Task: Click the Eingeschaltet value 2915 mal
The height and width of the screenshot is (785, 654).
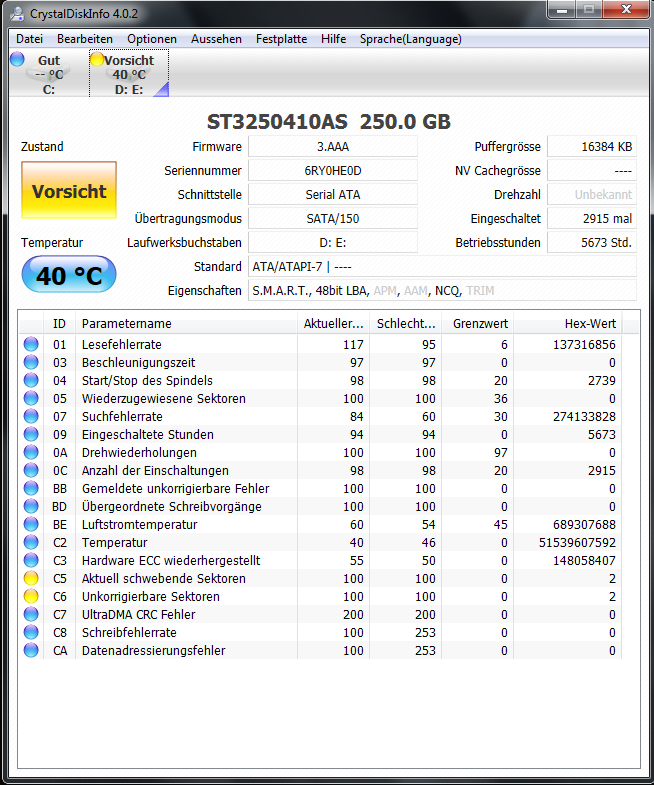Action: coord(592,219)
